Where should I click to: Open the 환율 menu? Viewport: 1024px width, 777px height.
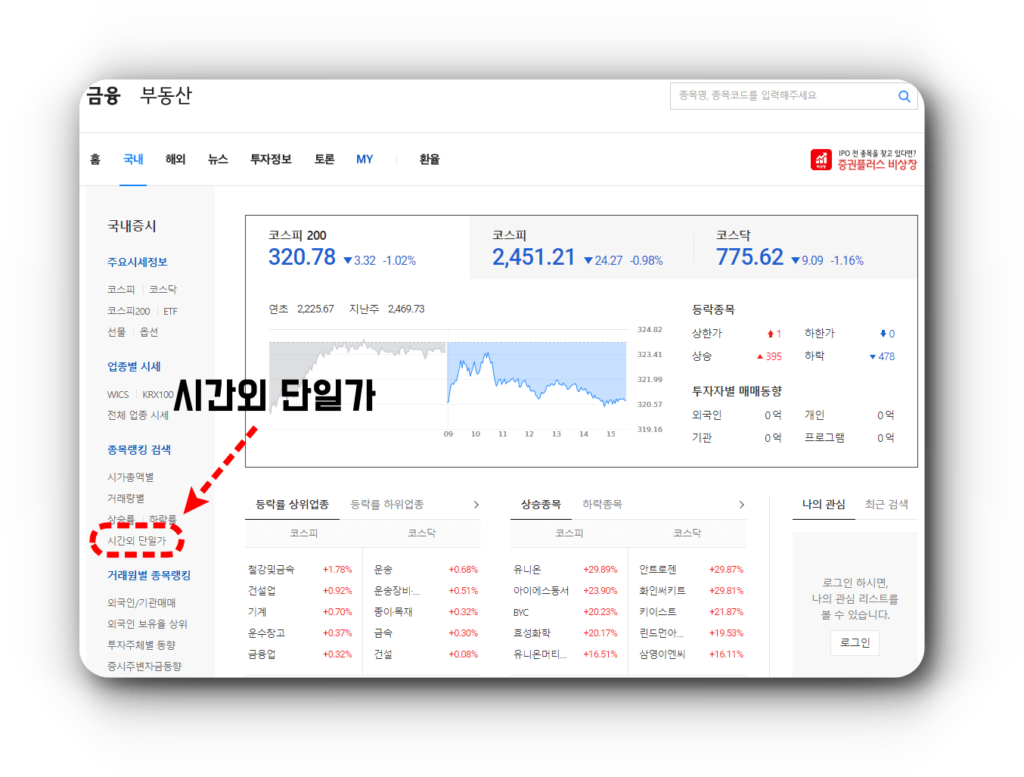[429, 159]
